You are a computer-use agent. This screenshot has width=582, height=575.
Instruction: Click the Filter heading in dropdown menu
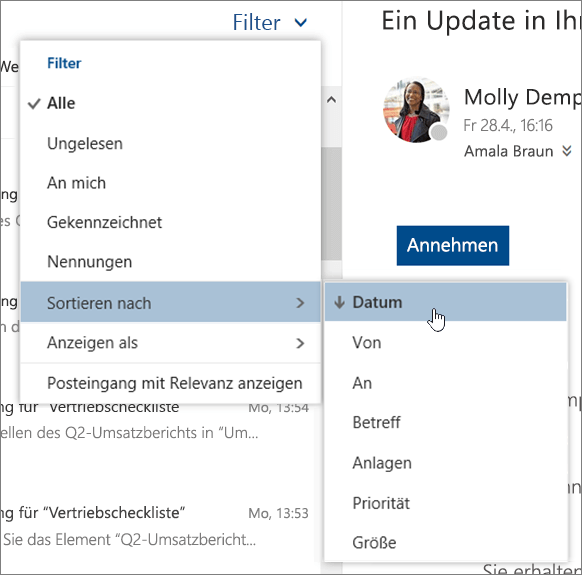tap(64, 63)
